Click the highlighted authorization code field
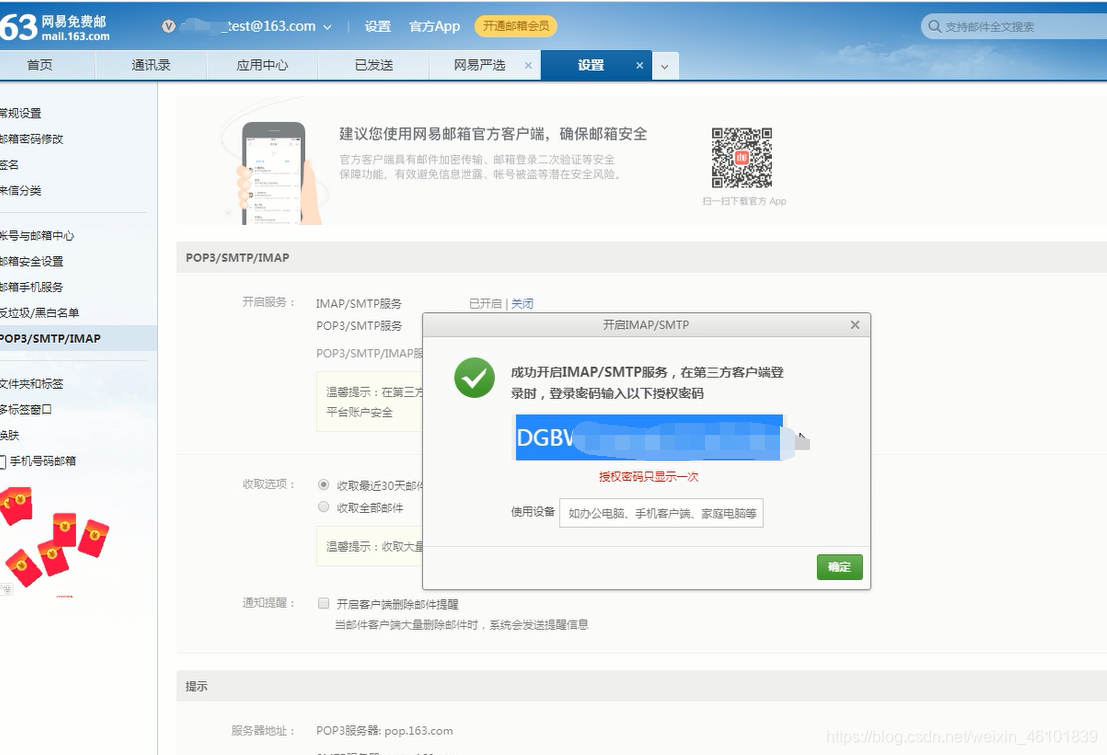The image size is (1107, 755). pos(649,437)
